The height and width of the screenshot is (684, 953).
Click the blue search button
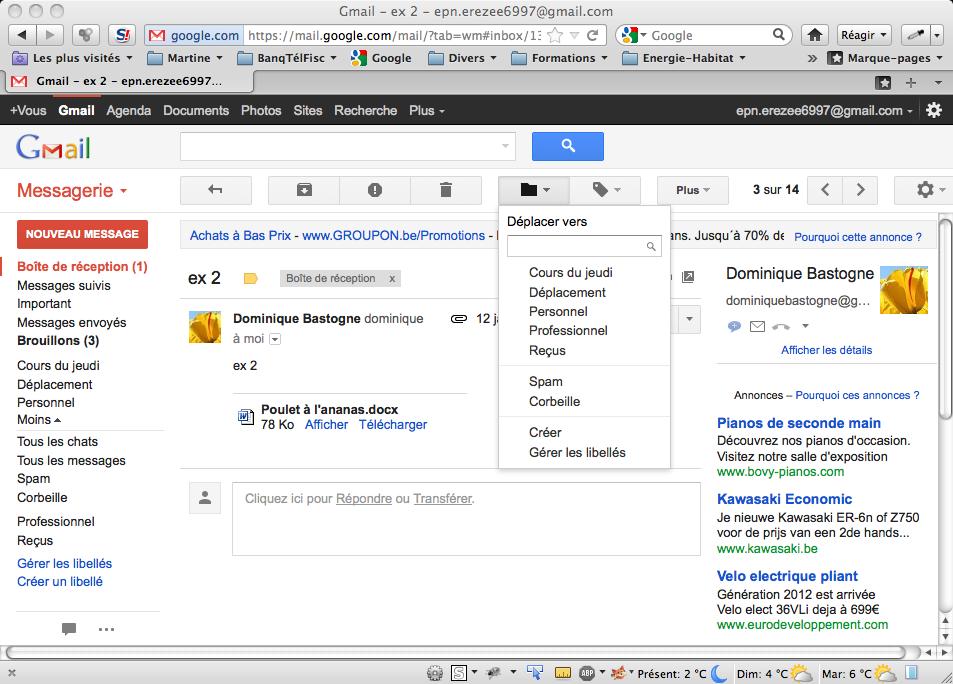coord(568,146)
